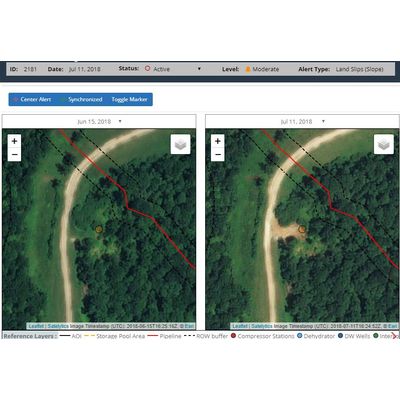Center Alert on the maps

[32, 99]
